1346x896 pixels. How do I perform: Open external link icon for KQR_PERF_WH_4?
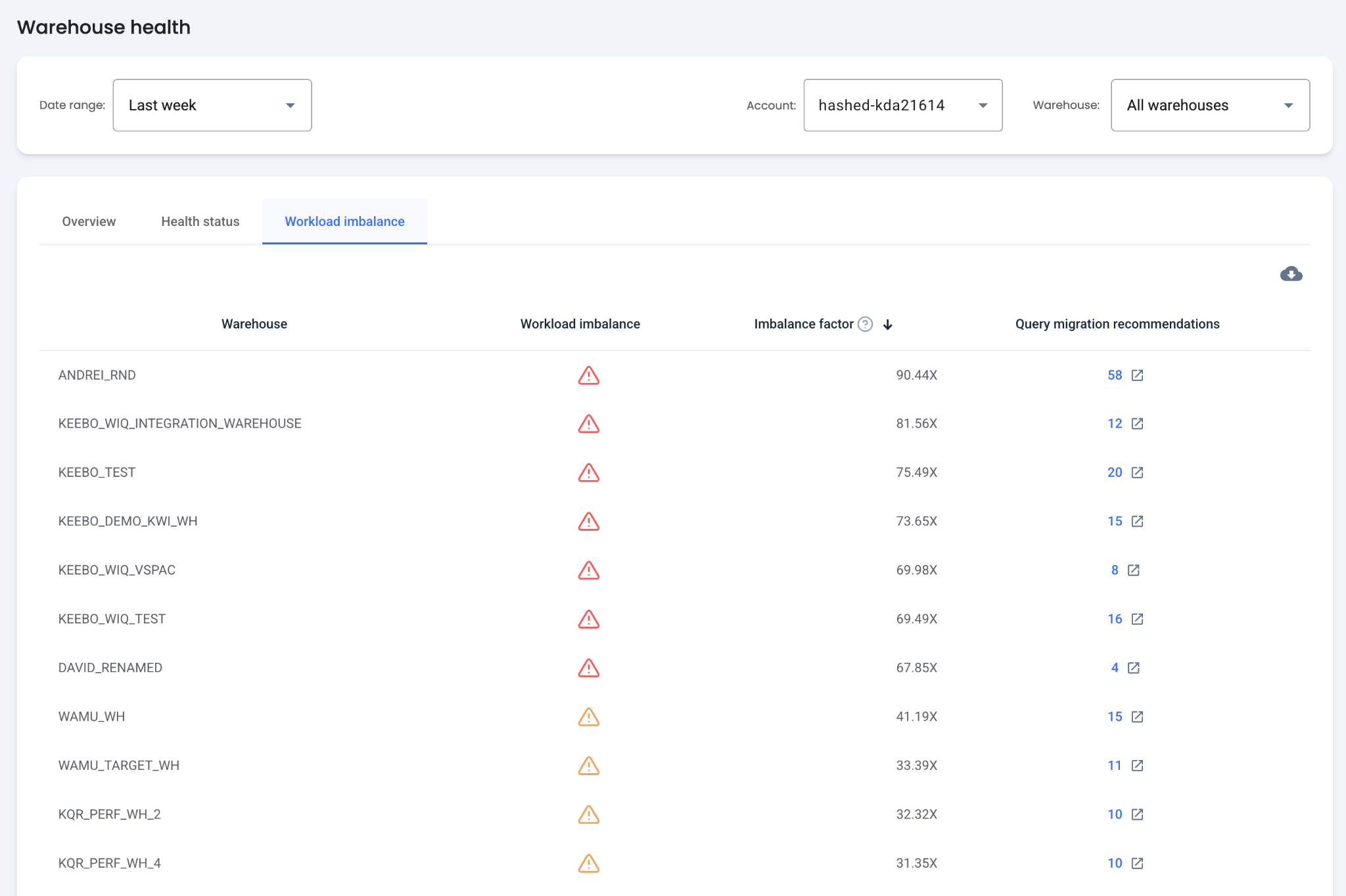pyautogui.click(x=1137, y=863)
